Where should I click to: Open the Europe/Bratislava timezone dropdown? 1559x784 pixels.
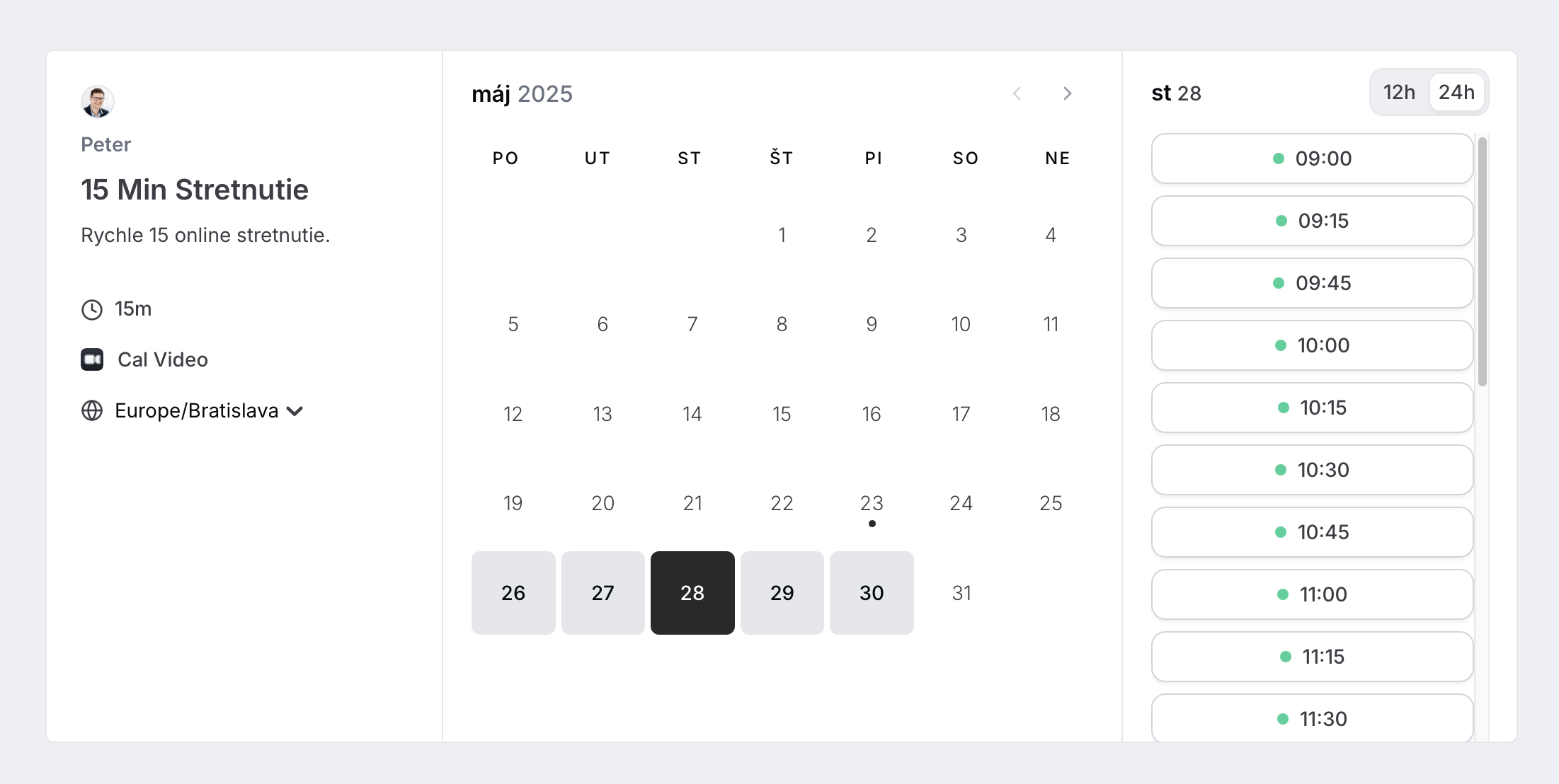[196, 410]
